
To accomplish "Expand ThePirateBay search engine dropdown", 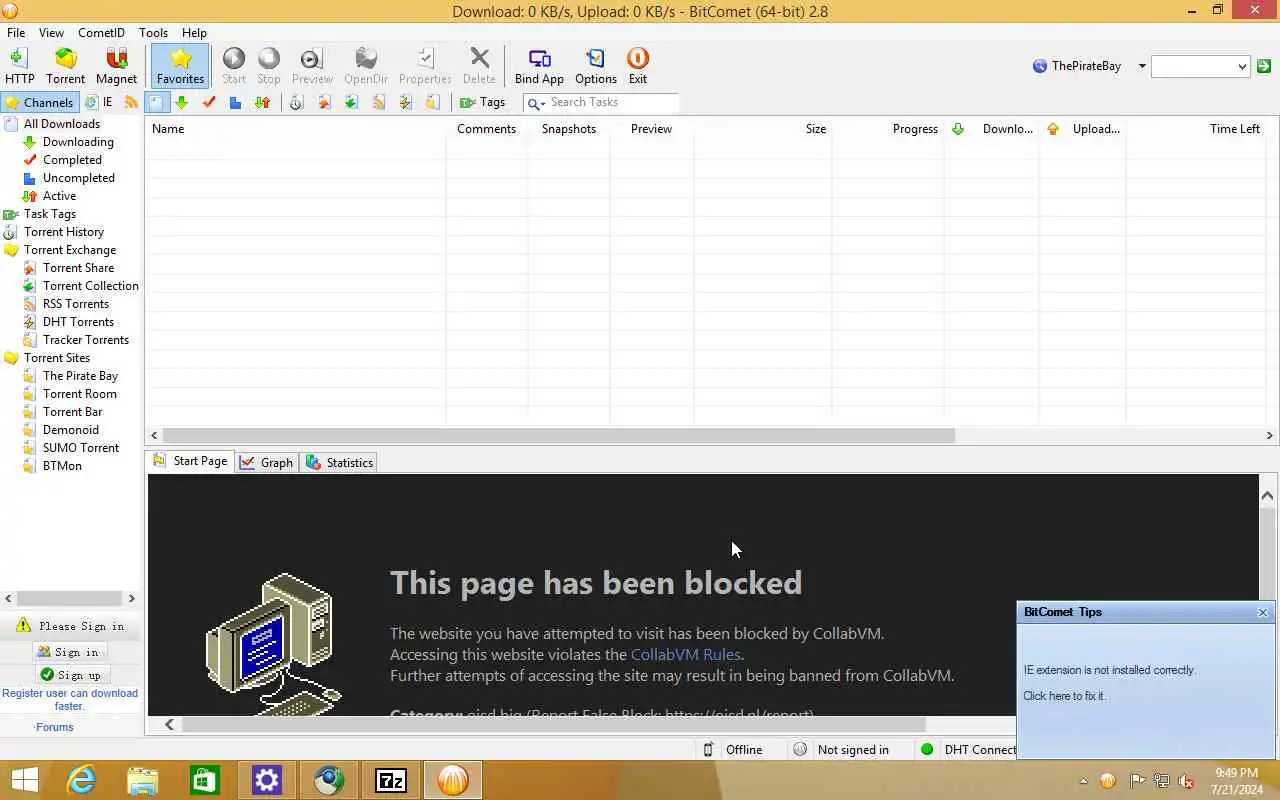I will [x=1142, y=66].
